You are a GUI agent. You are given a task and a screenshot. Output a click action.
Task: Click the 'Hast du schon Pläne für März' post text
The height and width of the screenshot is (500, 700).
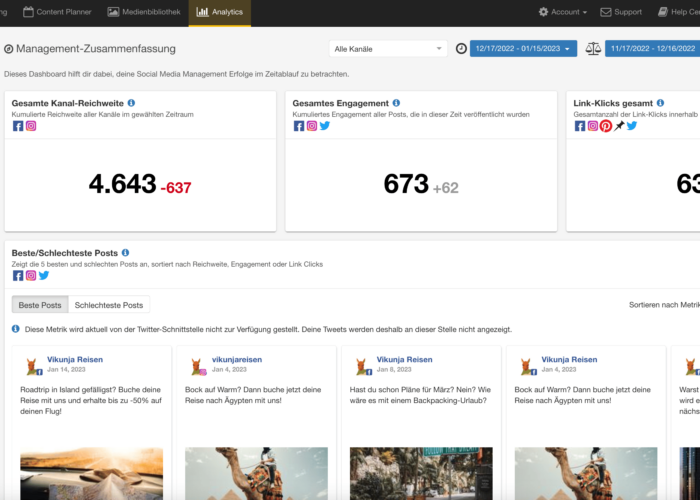click(420, 395)
